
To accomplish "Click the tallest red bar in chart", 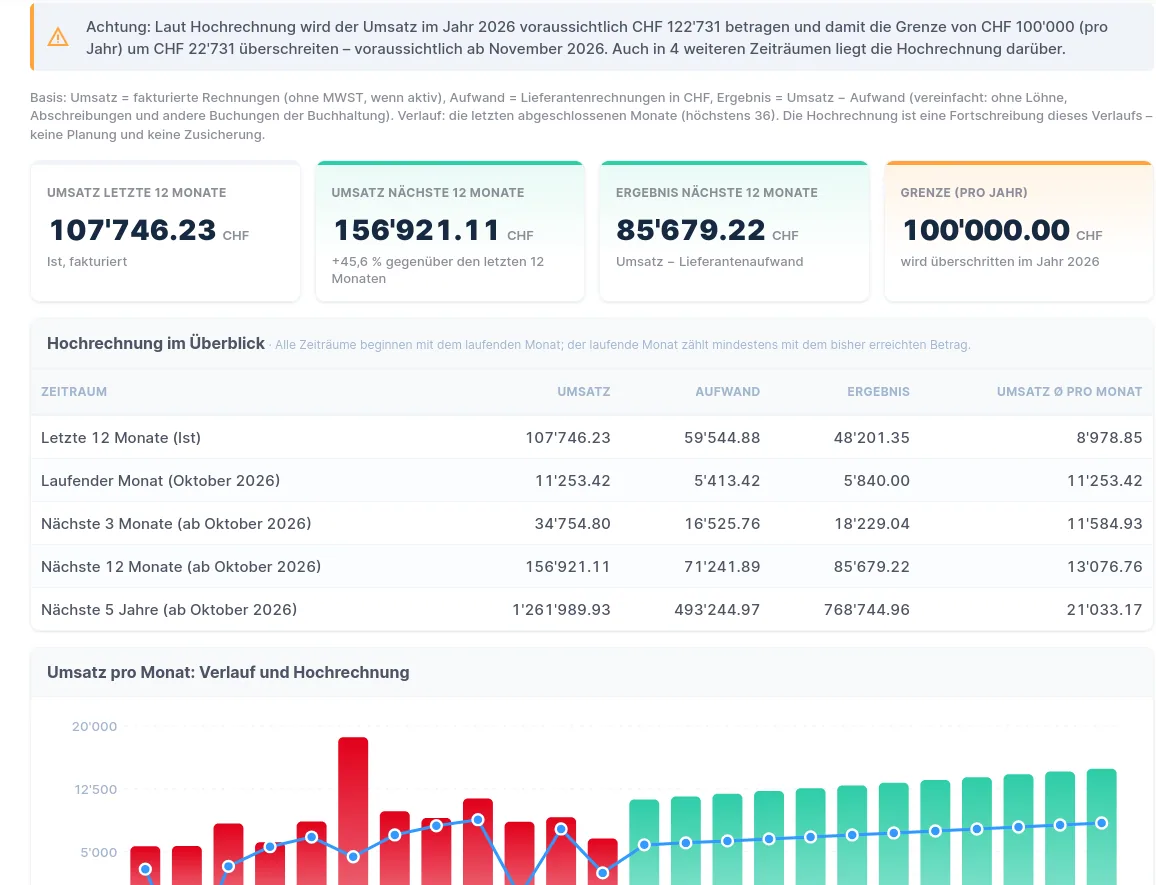I will coord(353,811).
